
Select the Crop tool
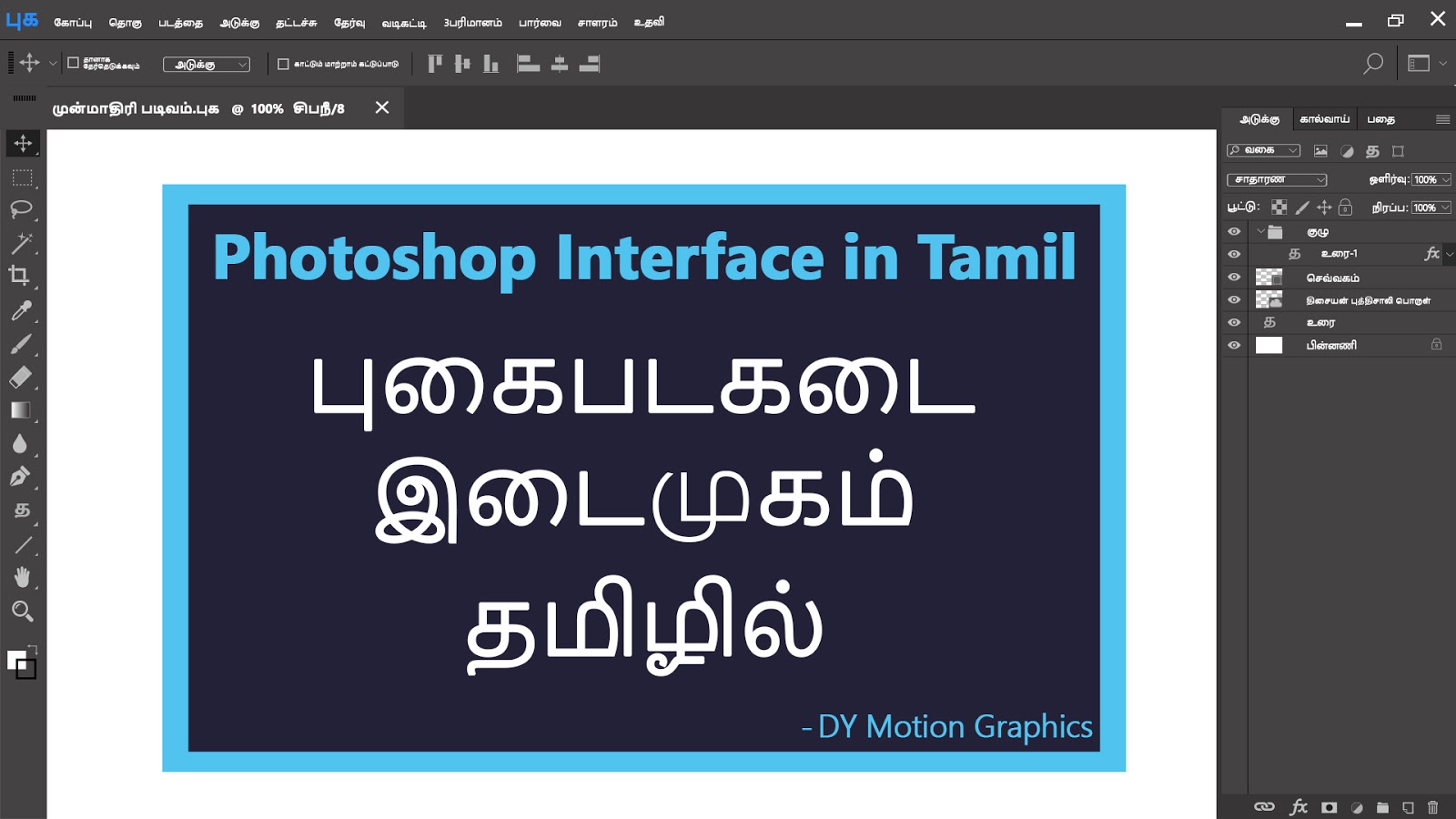(x=19, y=276)
